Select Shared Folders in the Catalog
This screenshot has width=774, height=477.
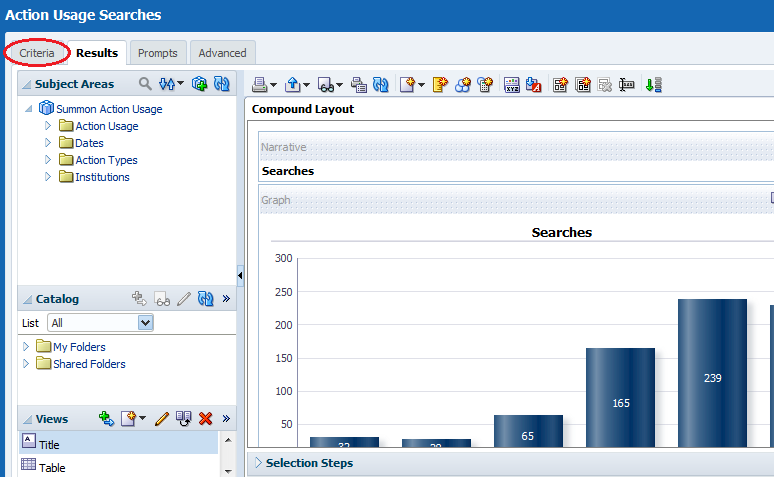tap(89, 364)
